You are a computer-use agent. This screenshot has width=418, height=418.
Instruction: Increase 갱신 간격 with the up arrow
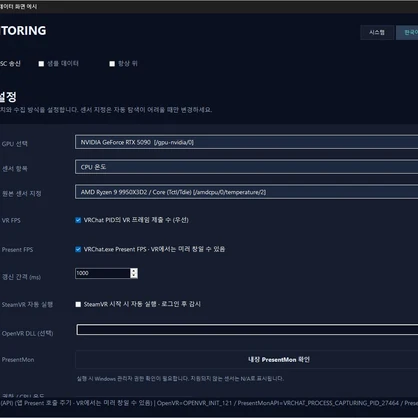click(134, 271)
